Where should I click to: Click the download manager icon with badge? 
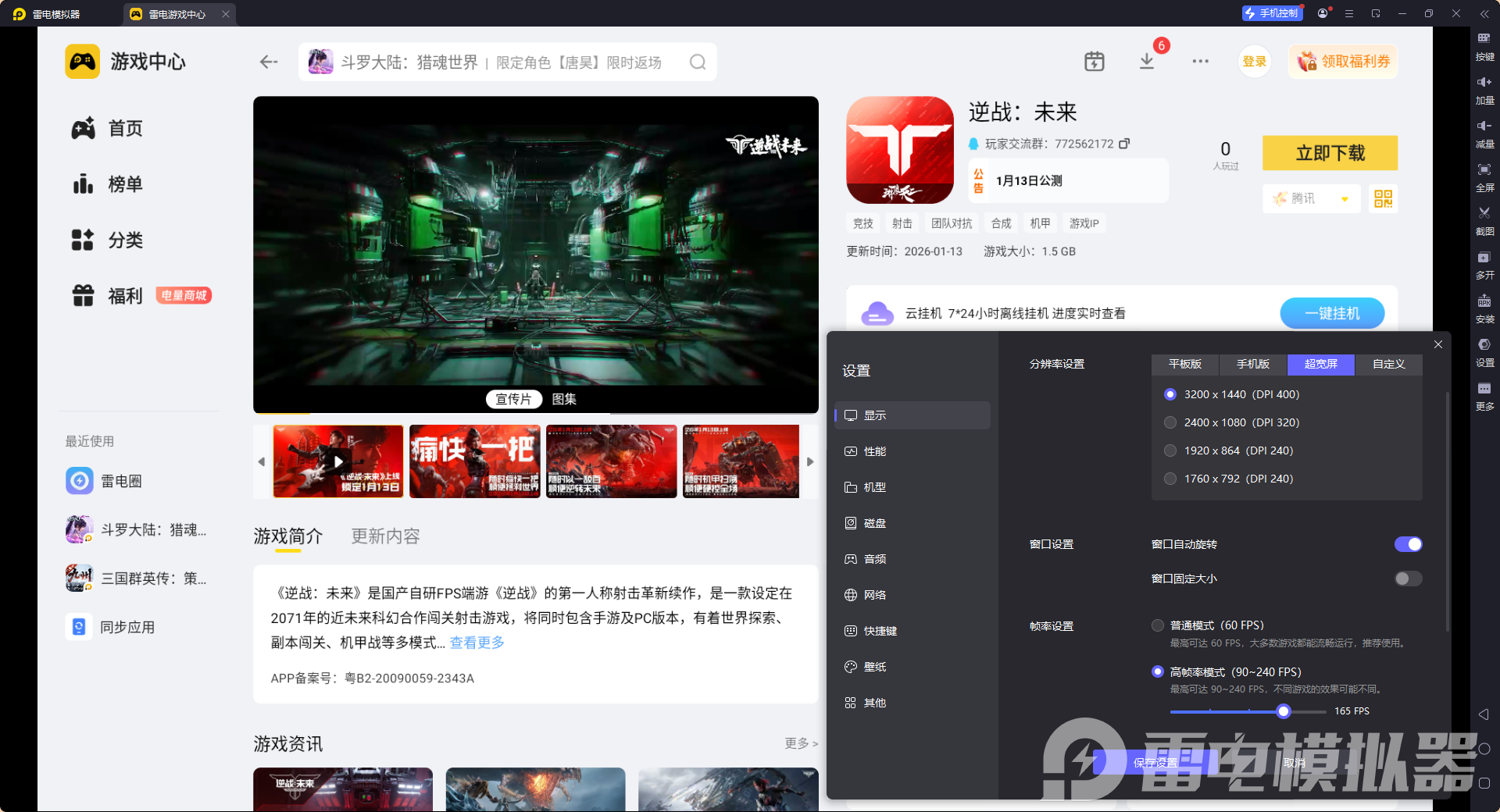(1147, 61)
